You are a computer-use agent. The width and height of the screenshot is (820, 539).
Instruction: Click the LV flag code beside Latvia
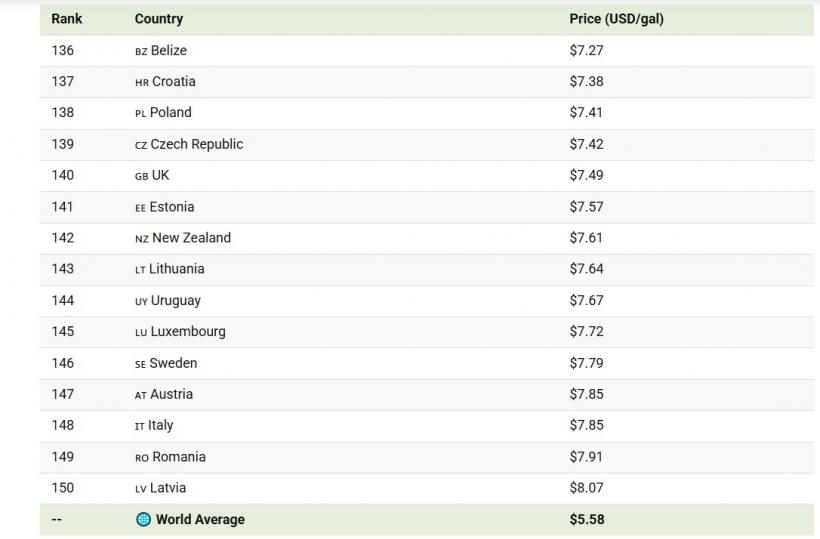point(141,489)
